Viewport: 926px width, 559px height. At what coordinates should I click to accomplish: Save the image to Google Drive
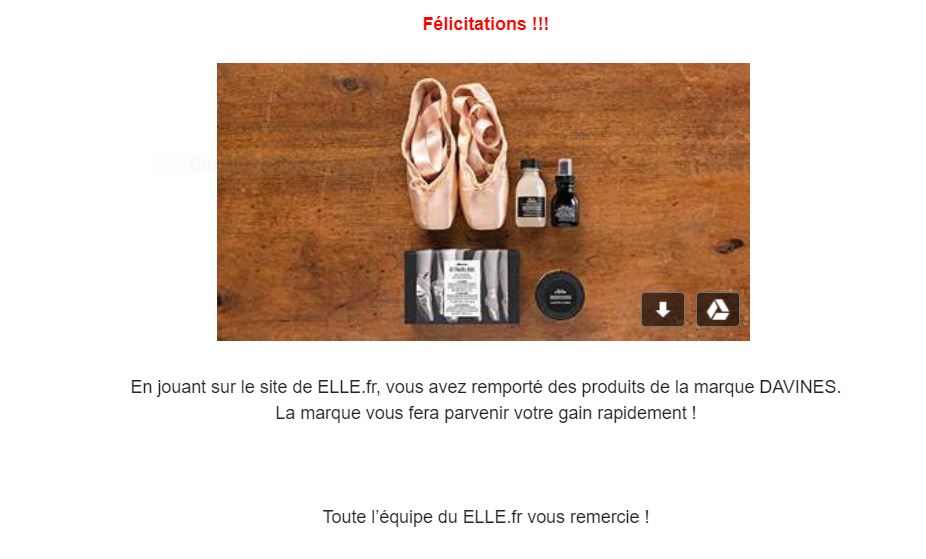pyautogui.click(x=718, y=309)
